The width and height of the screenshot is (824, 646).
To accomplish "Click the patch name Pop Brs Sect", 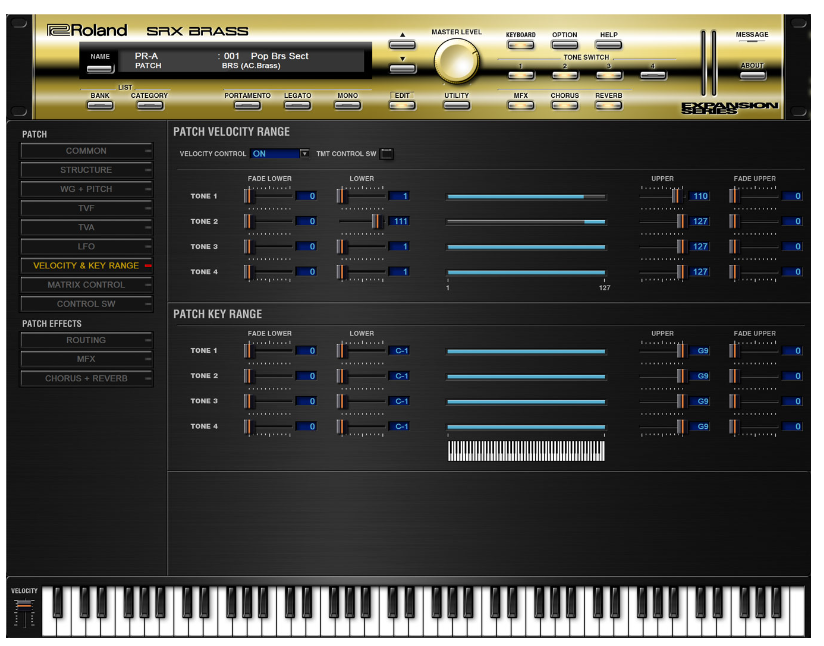I will tap(280, 56).
